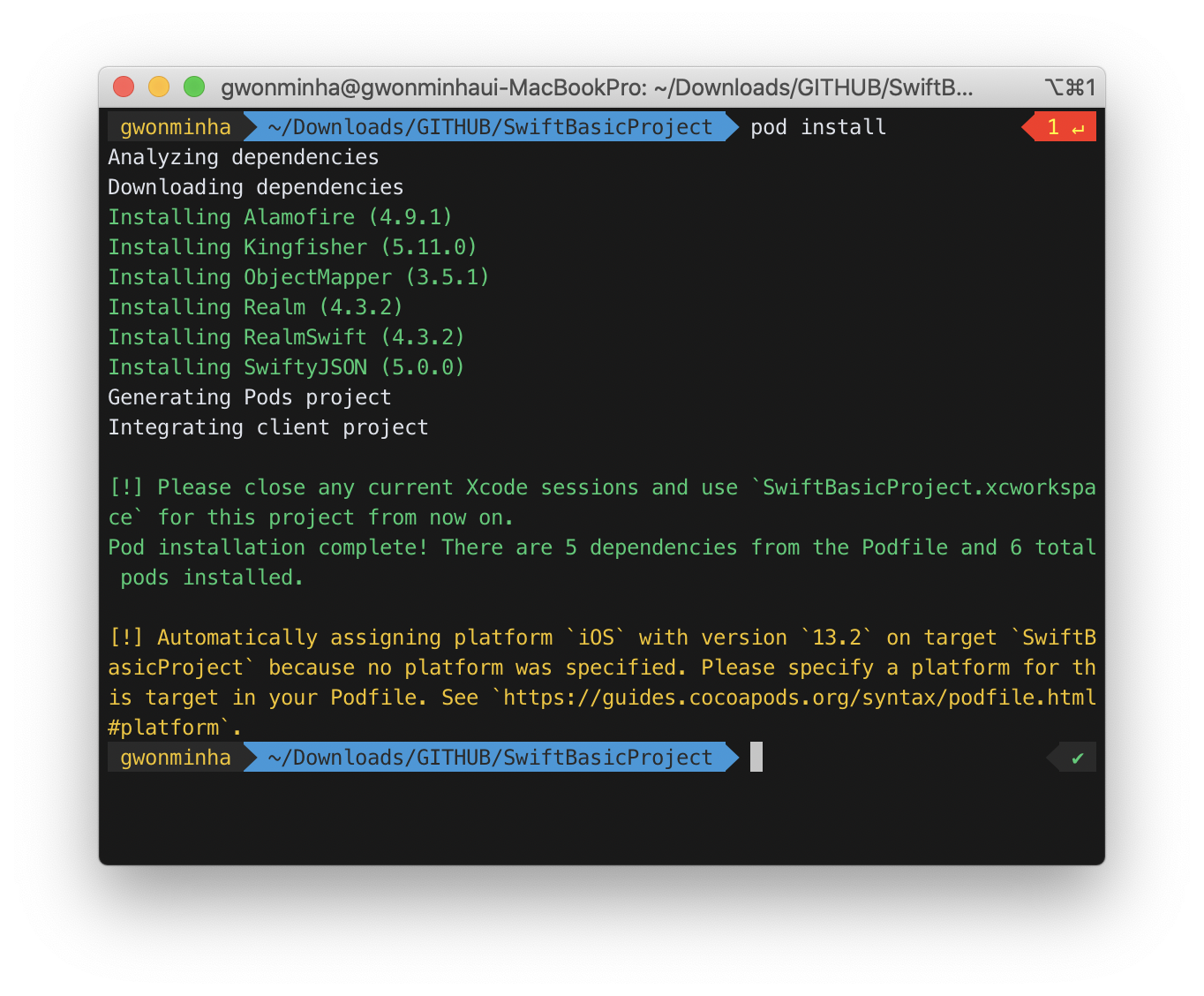The height and width of the screenshot is (996, 1204).
Task: Click the '#platform`.' line
Action: (x=175, y=728)
